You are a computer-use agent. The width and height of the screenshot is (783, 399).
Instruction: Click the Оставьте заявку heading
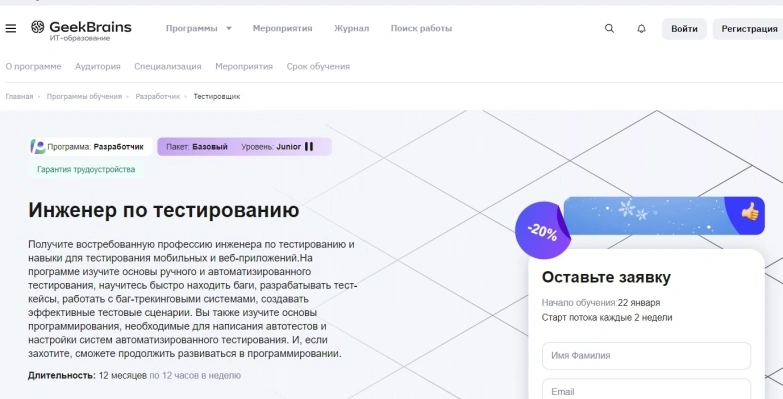coord(606,277)
